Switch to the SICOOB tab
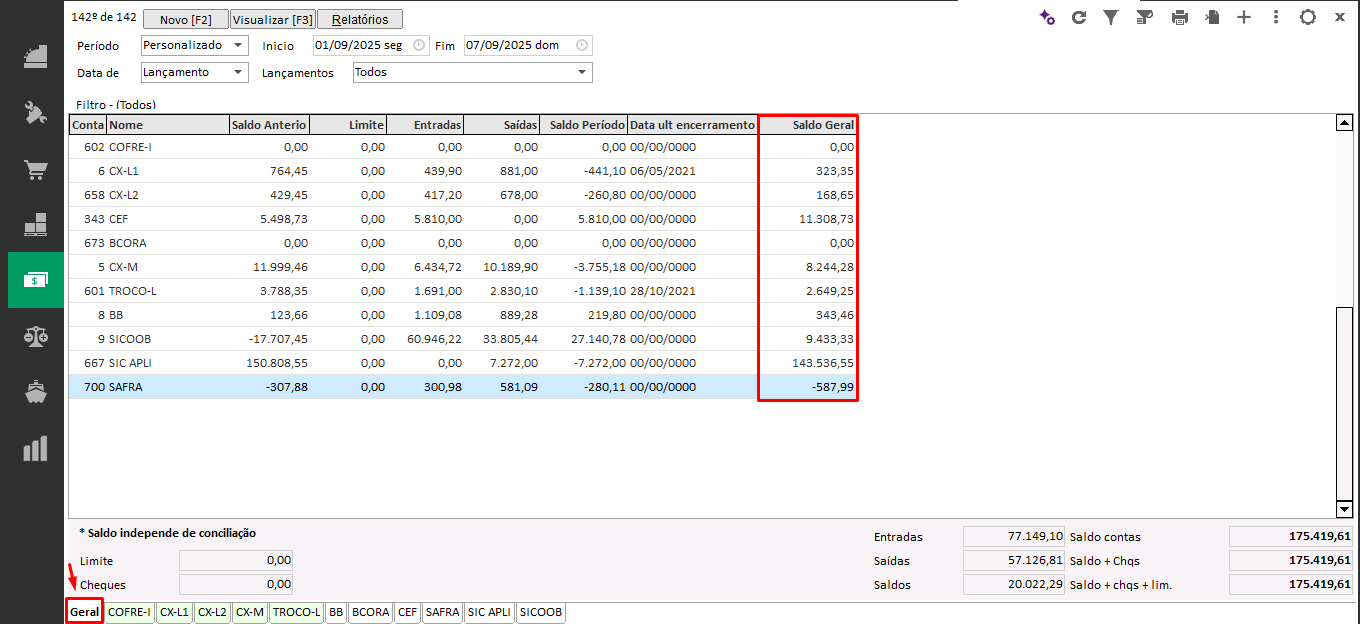The height and width of the screenshot is (624, 1360). pyautogui.click(x=541, y=612)
